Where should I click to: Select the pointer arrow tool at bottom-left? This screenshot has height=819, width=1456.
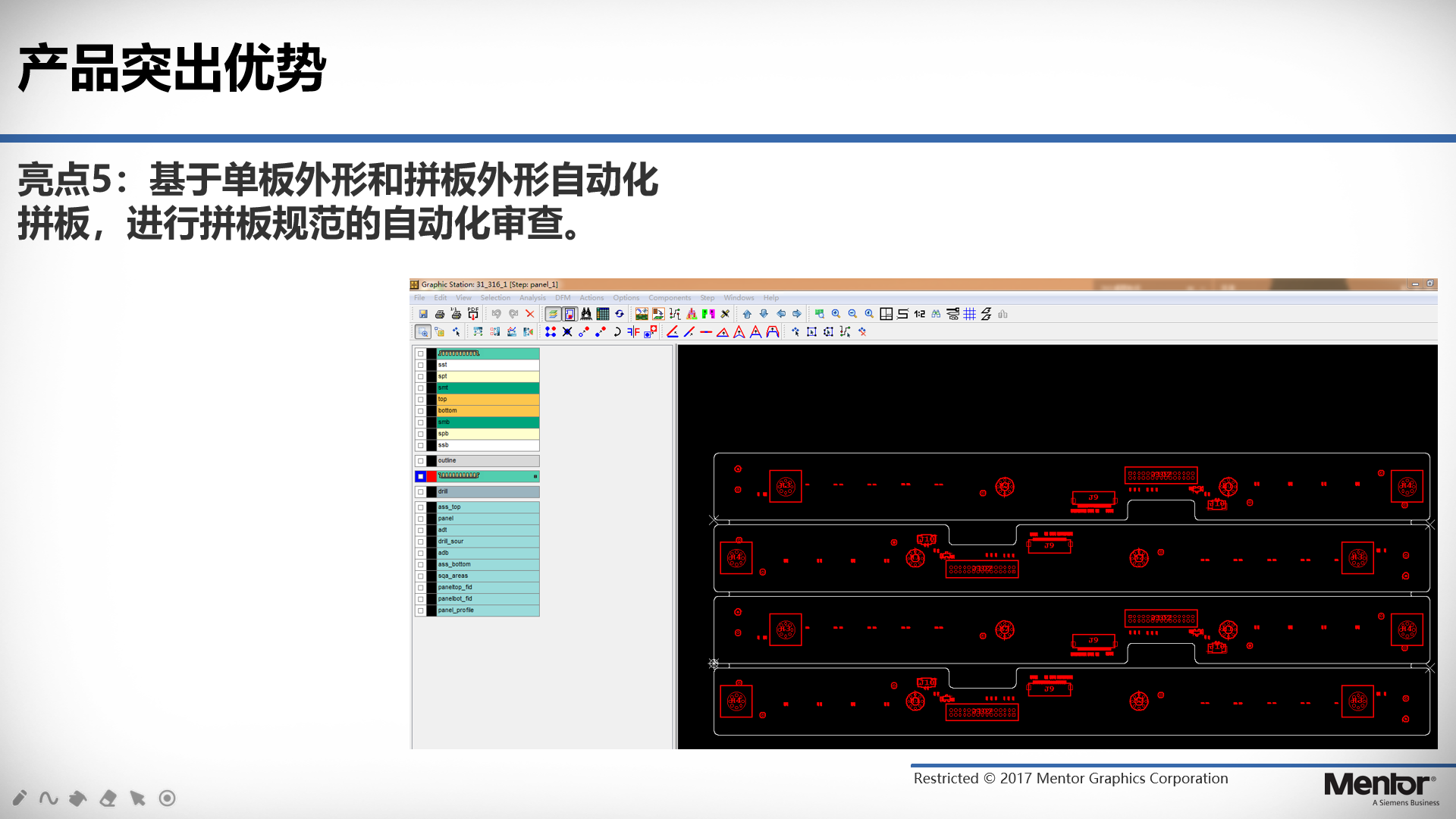click(x=137, y=798)
